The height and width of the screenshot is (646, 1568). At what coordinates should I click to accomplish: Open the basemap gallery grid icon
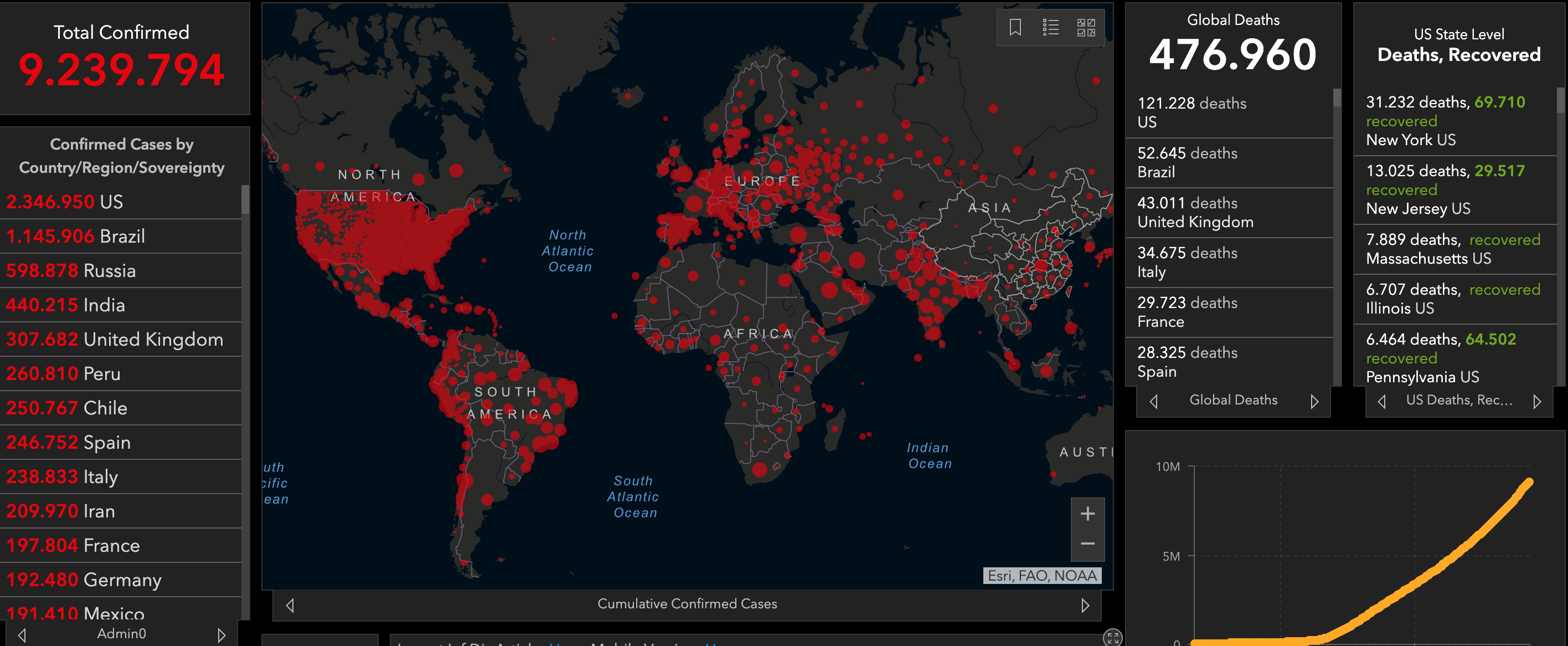tap(1086, 27)
